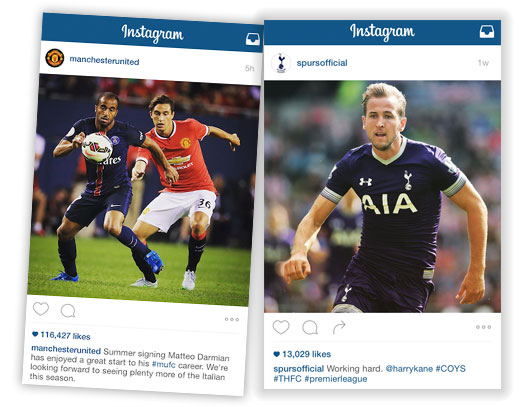Open Tottenham crest profile picture
Screen dimensions: 526x407
281,63
